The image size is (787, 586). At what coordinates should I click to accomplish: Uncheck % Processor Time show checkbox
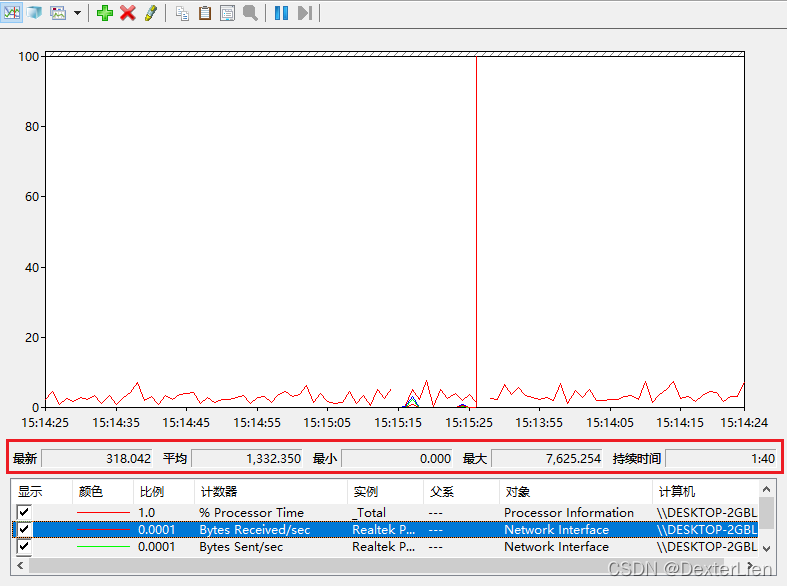tap(24, 512)
